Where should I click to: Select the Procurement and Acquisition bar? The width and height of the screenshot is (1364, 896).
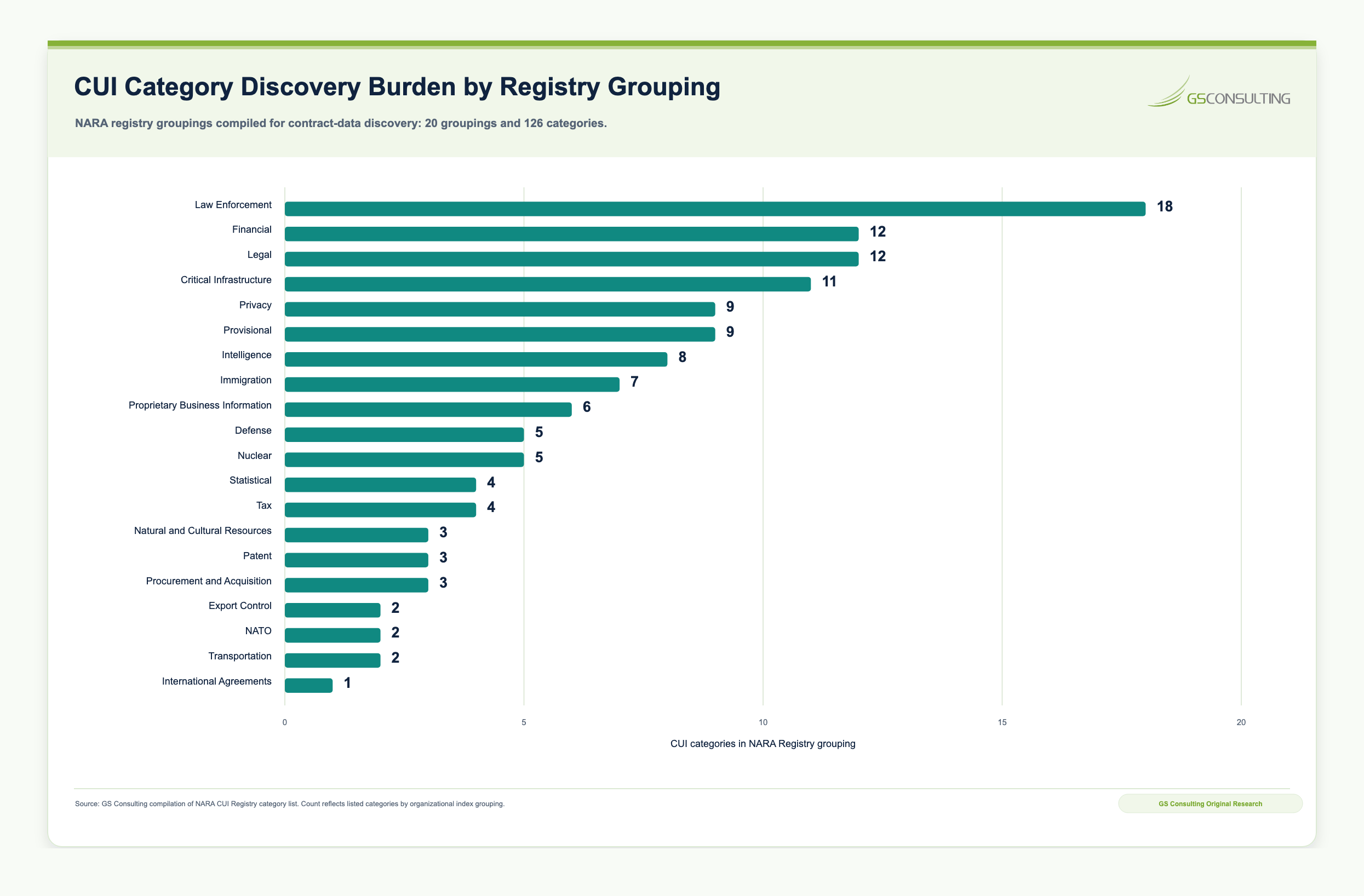click(357, 585)
